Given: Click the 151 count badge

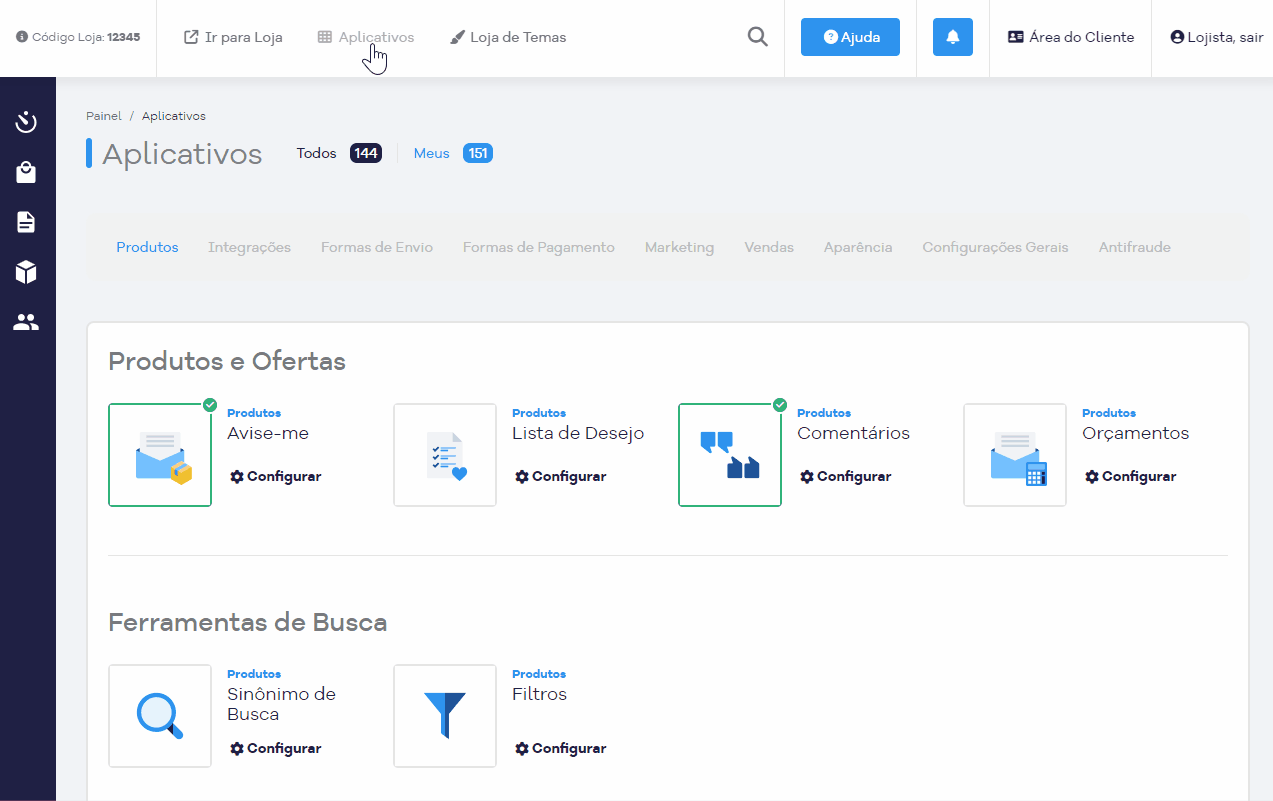Looking at the screenshot, I should (478, 153).
